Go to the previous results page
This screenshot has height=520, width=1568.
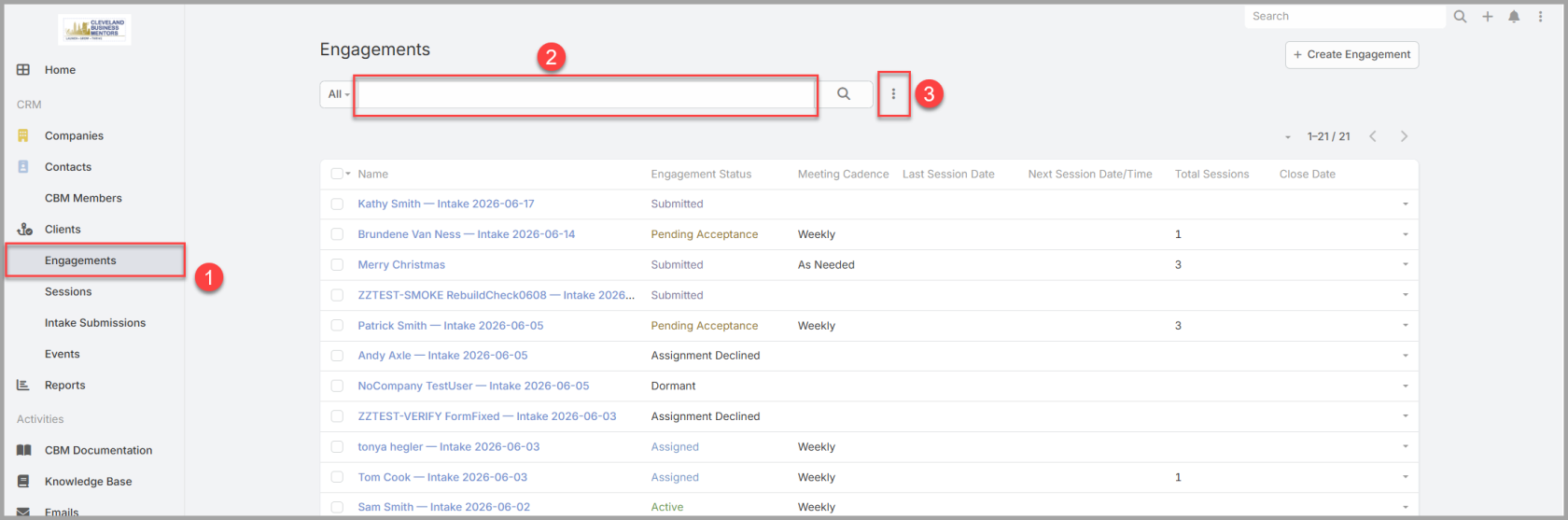coord(1373,137)
